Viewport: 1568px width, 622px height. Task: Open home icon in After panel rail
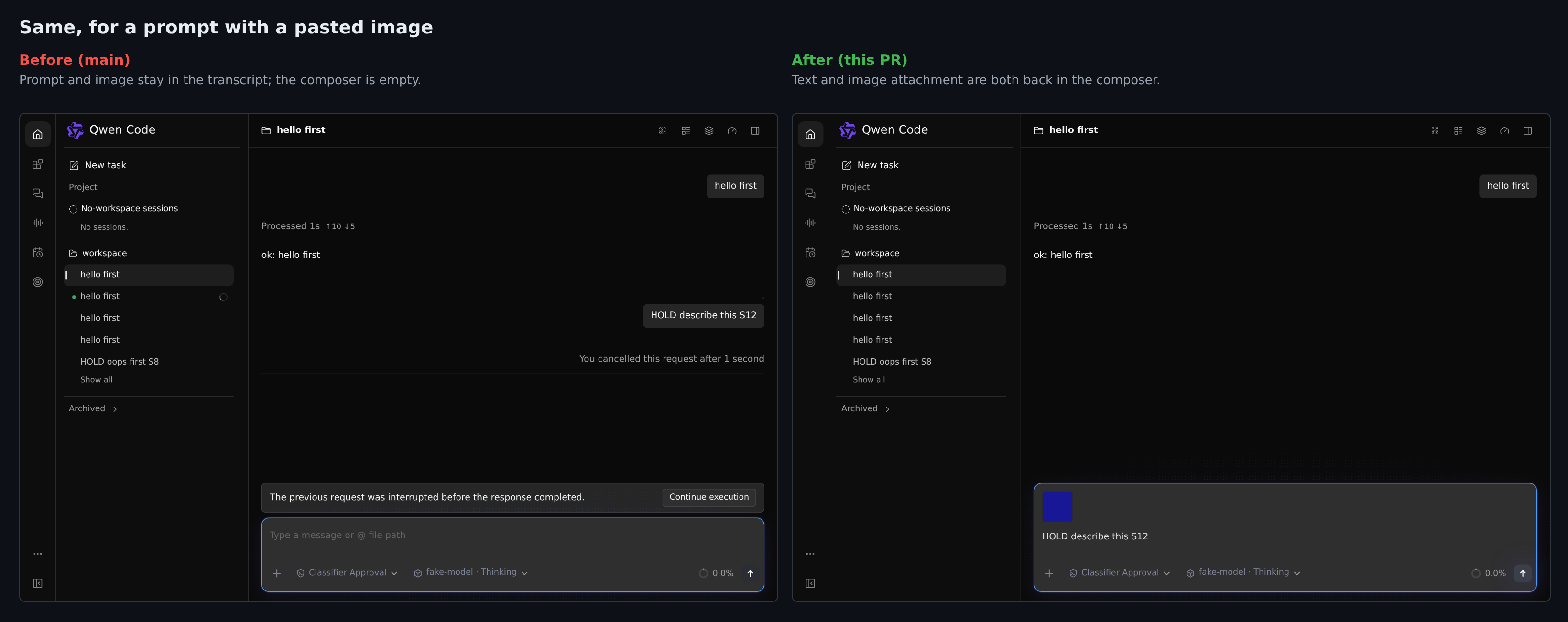tap(810, 134)
